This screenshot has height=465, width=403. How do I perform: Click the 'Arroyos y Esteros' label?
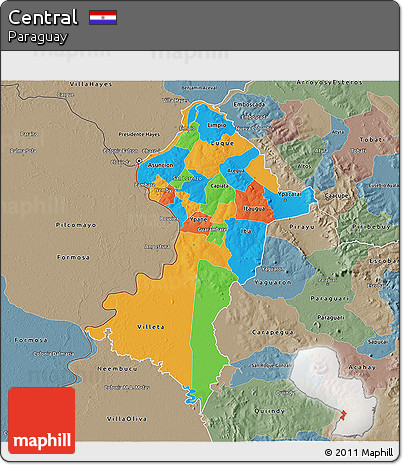(329, 82)
